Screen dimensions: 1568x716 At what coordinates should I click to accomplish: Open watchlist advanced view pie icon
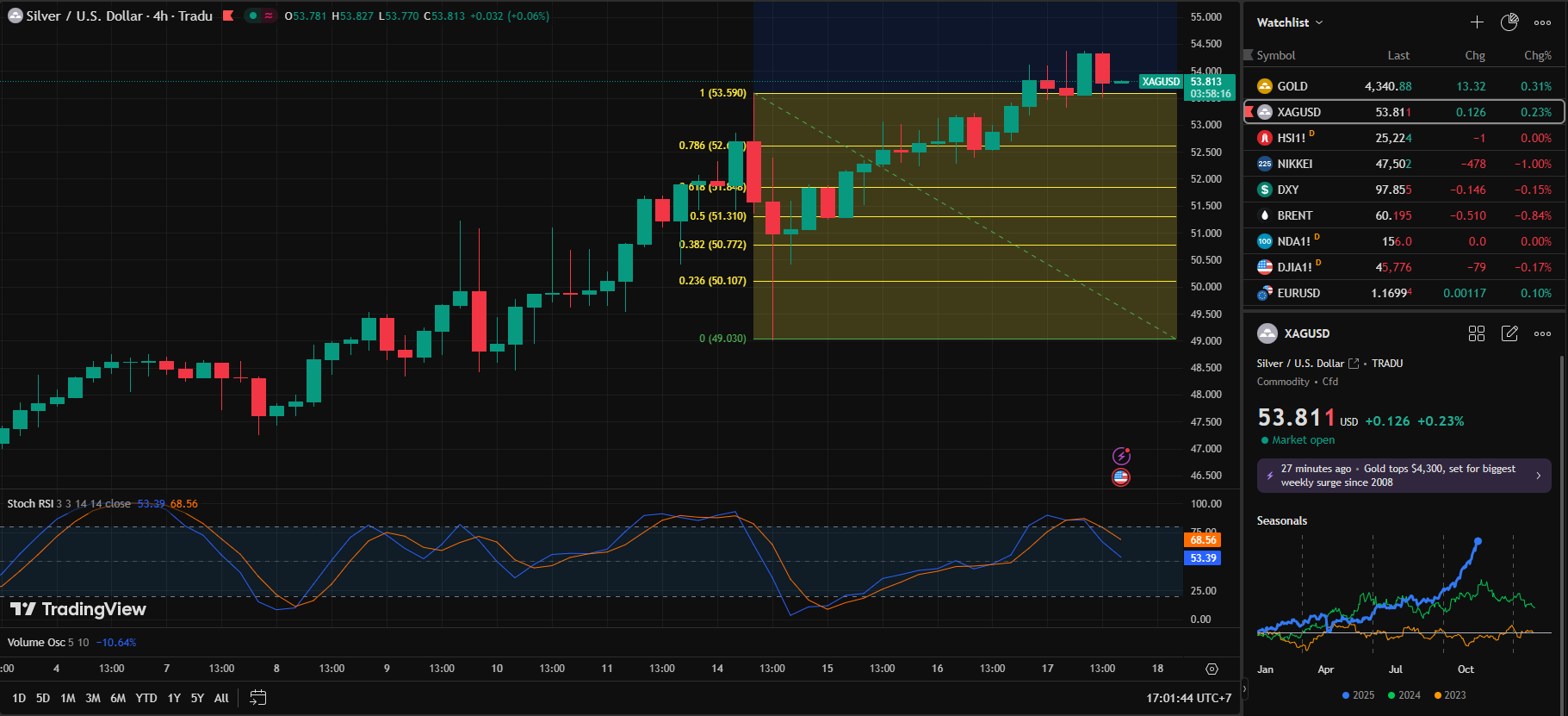pos(1509,22)
